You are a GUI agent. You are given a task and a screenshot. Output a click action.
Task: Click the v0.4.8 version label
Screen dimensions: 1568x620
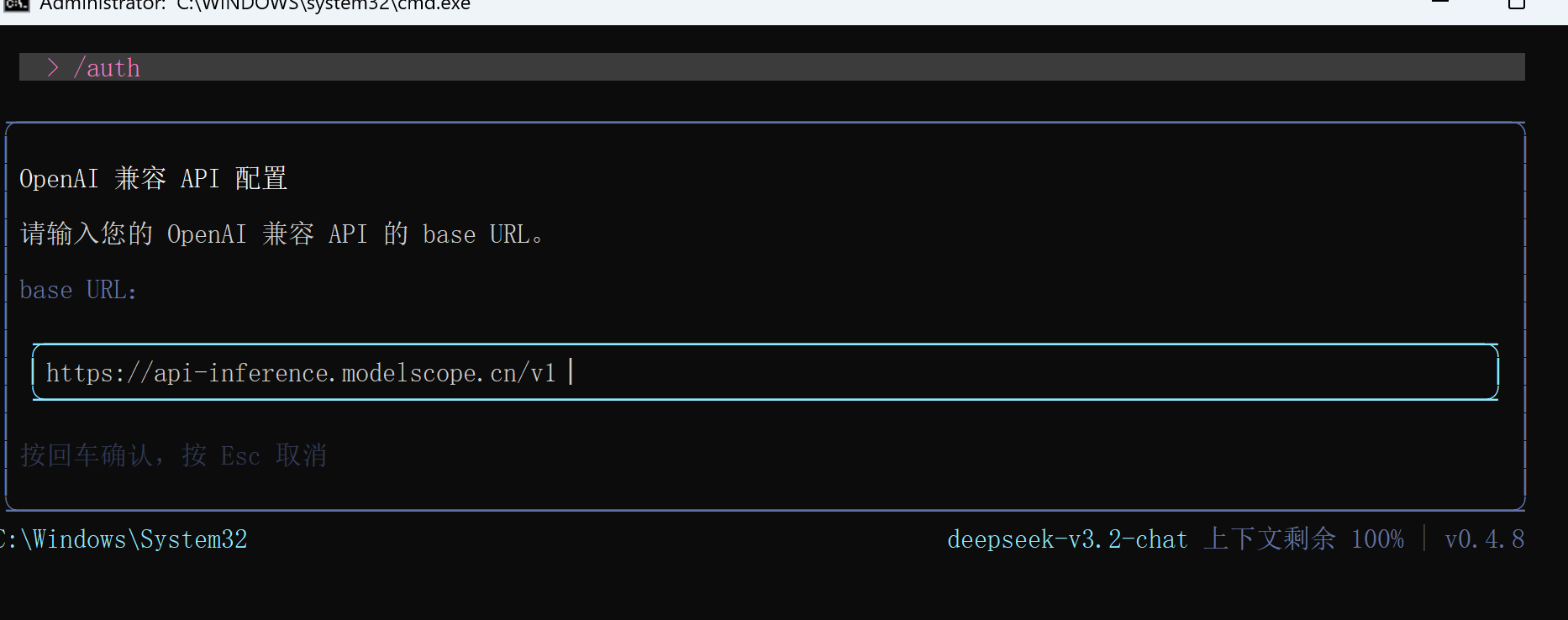click(x=1484, y=539)
